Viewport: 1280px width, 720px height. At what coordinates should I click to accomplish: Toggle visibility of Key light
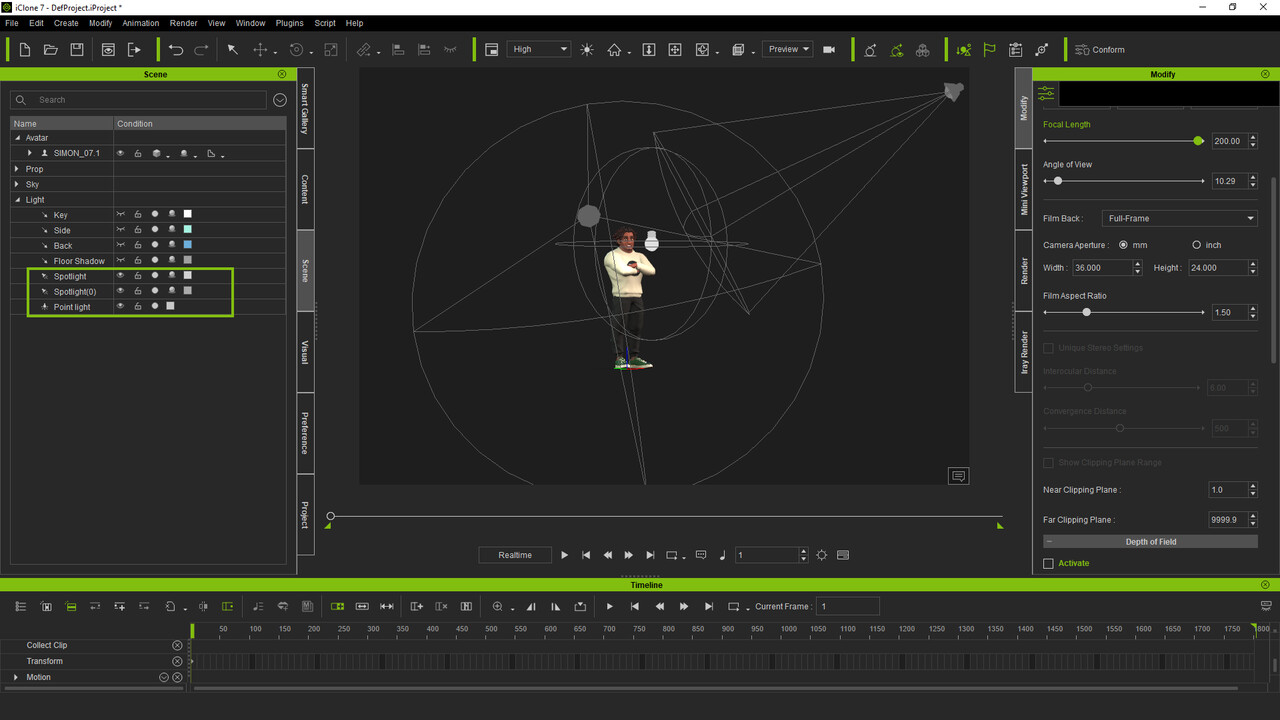[121, 215]
